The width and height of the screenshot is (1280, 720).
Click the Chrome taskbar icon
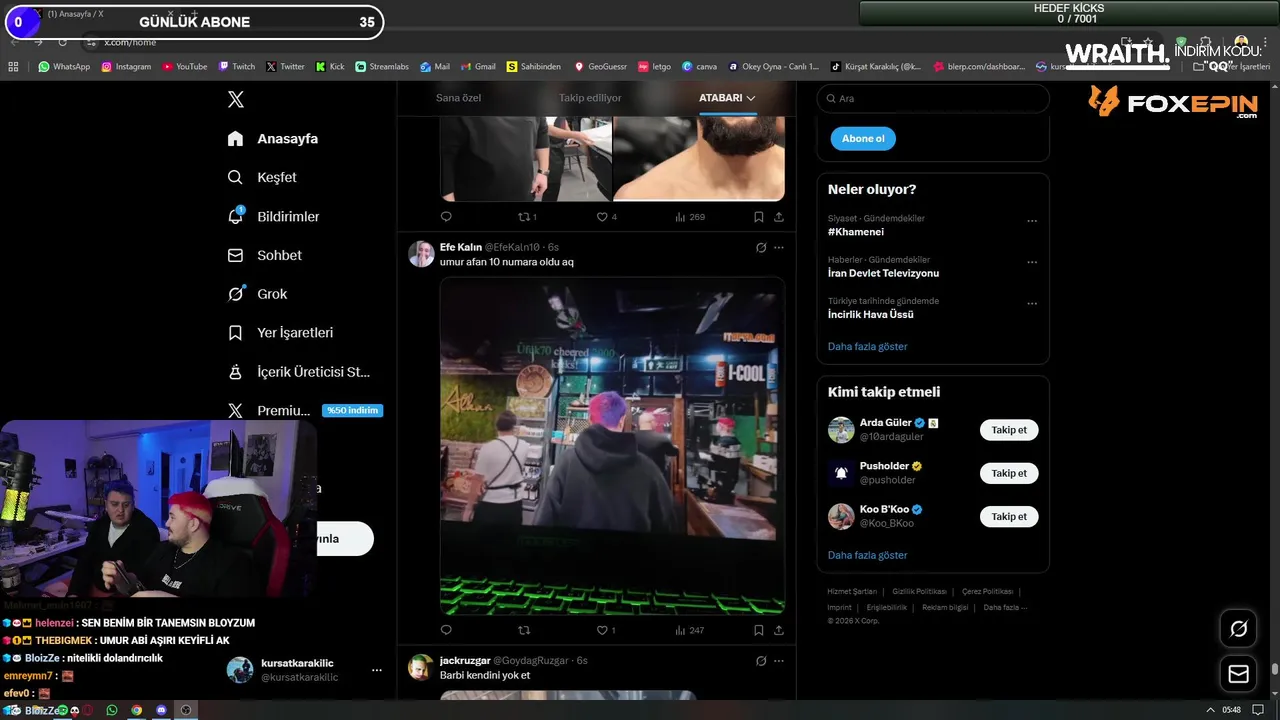pos(136,710)
